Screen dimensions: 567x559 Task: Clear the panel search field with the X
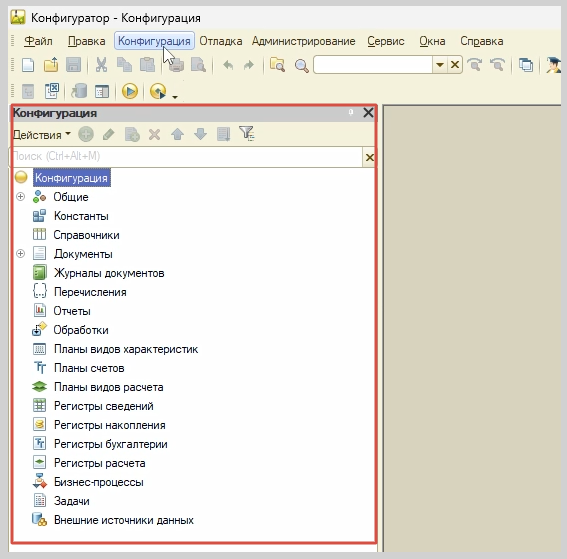point(369,157)
